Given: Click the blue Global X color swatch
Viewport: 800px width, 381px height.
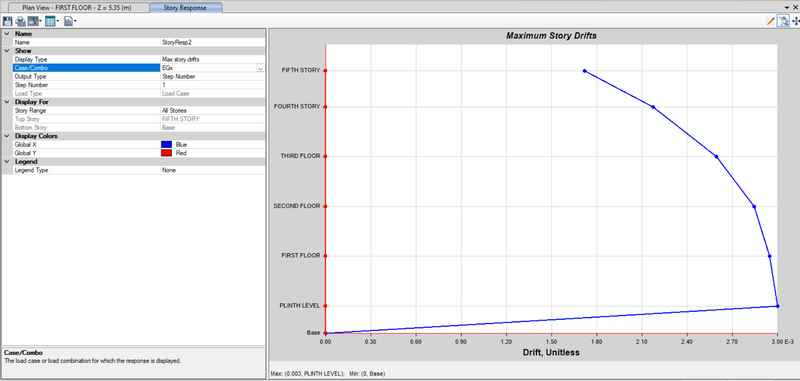Looking at the screenshot, I should coord(166,145).
